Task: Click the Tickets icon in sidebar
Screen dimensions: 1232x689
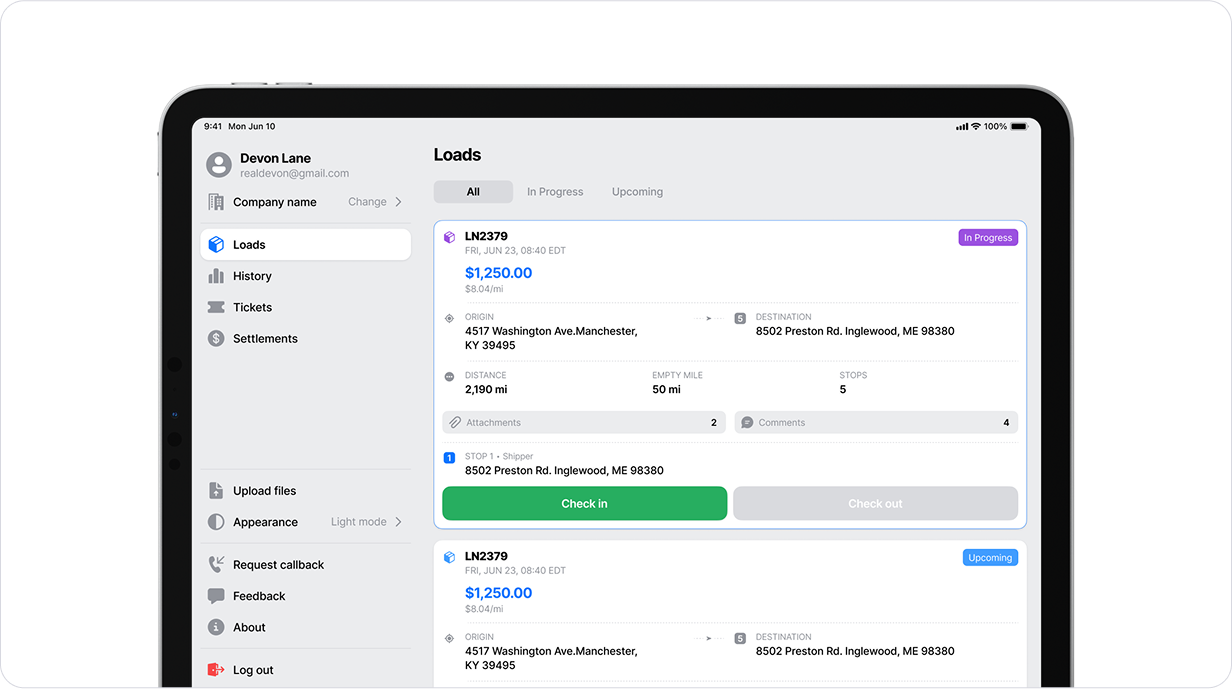Action: click(216, 307)
